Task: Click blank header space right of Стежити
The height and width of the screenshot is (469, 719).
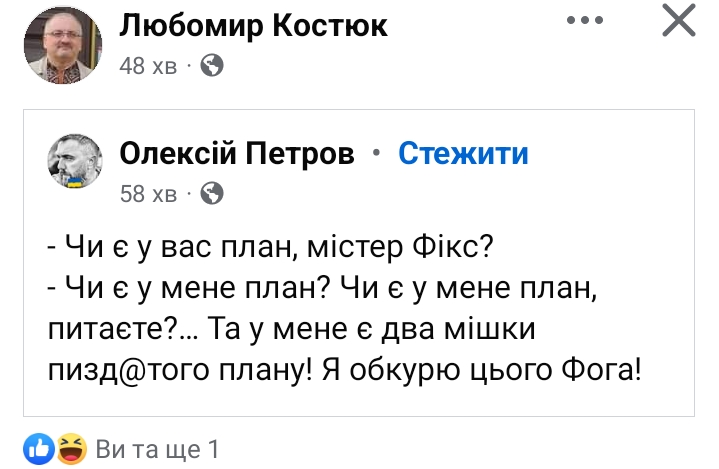Action: (610, 155)
